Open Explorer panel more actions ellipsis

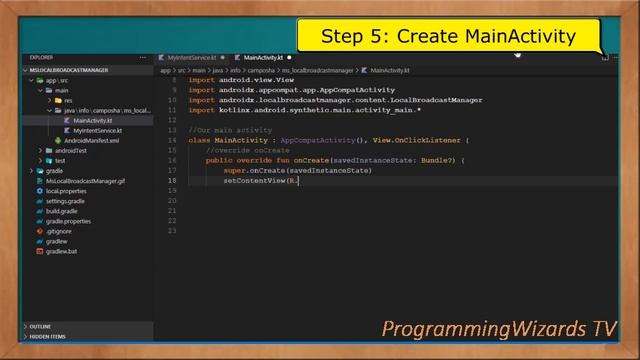coord(142,58)
